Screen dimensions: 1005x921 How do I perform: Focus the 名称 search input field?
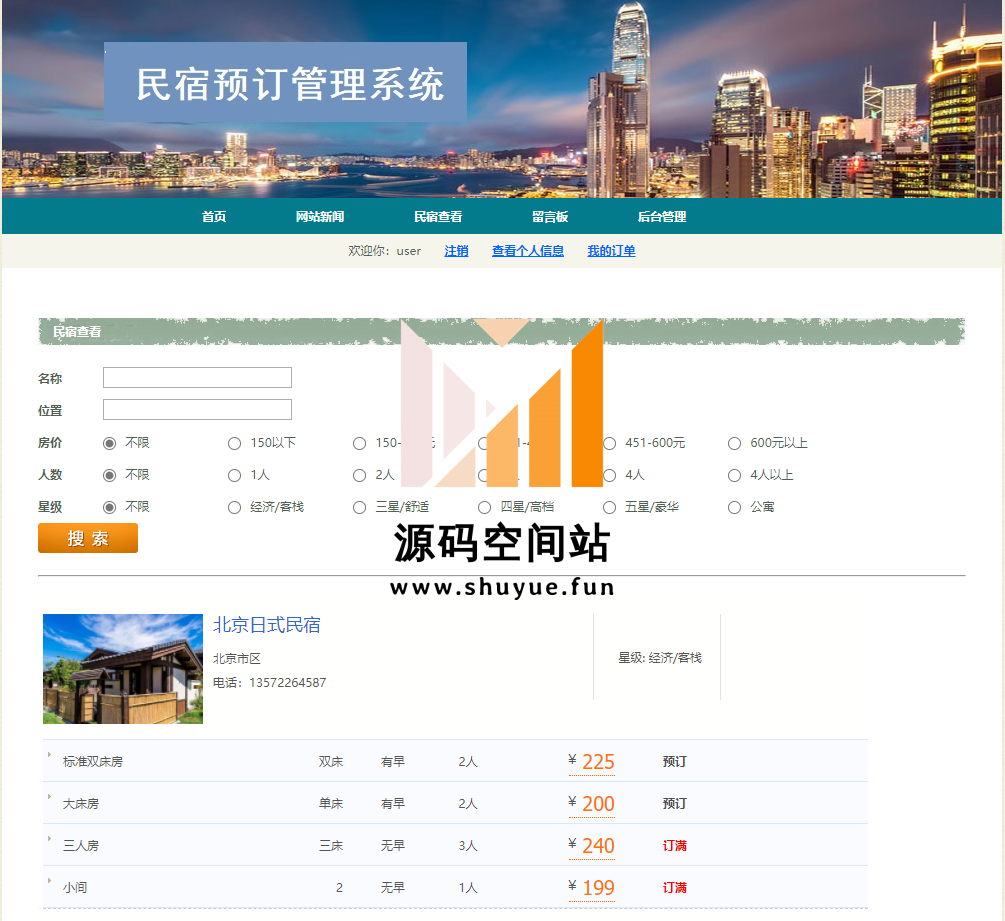[197, 378]
